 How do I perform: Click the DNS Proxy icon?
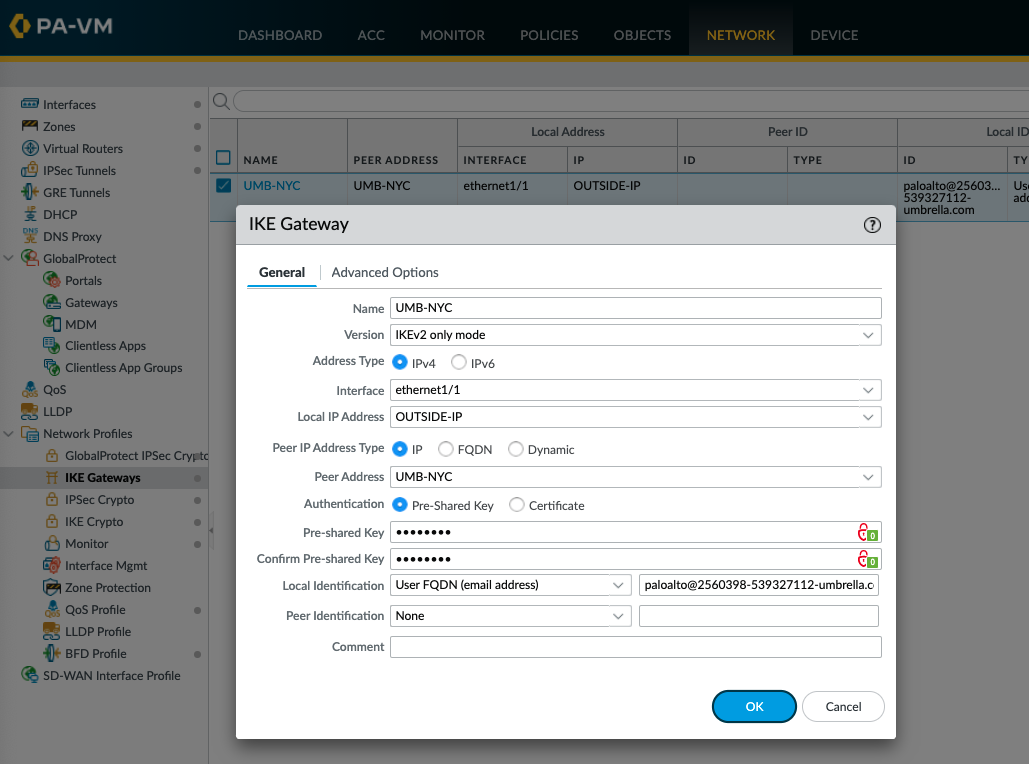pos(30,236)
